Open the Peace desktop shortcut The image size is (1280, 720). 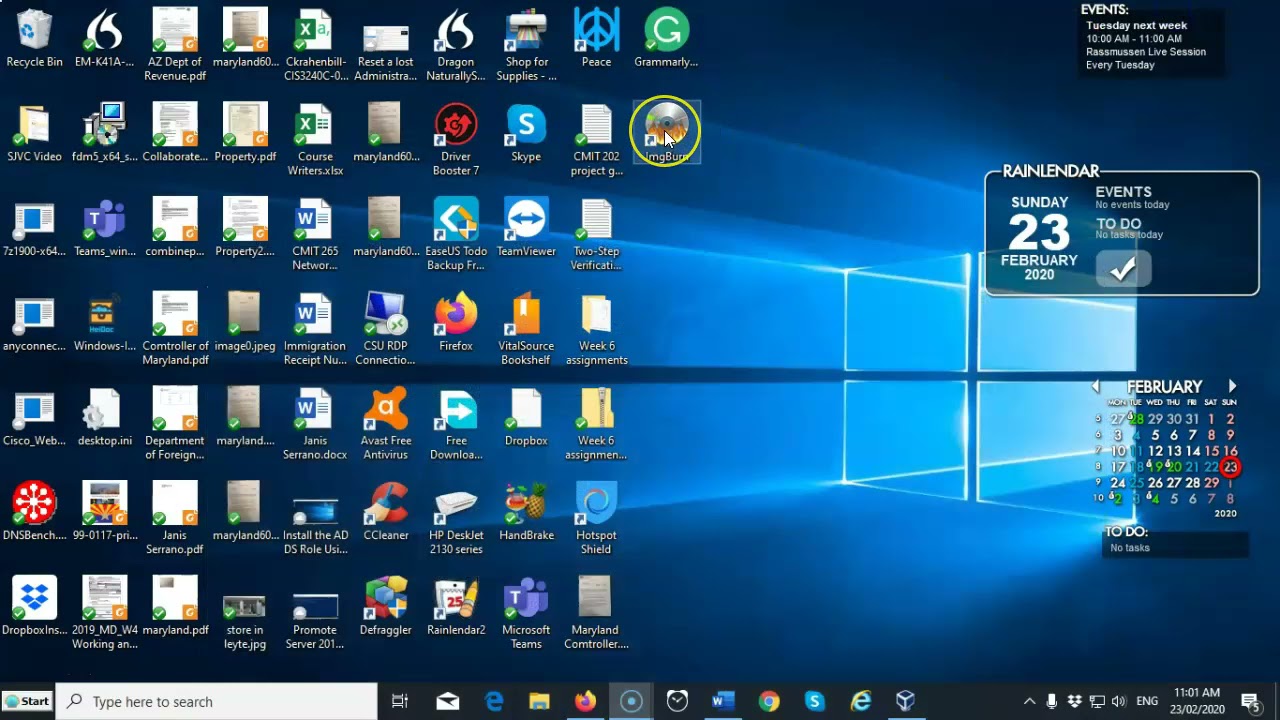pyautogui.click(x=596, y=38)
